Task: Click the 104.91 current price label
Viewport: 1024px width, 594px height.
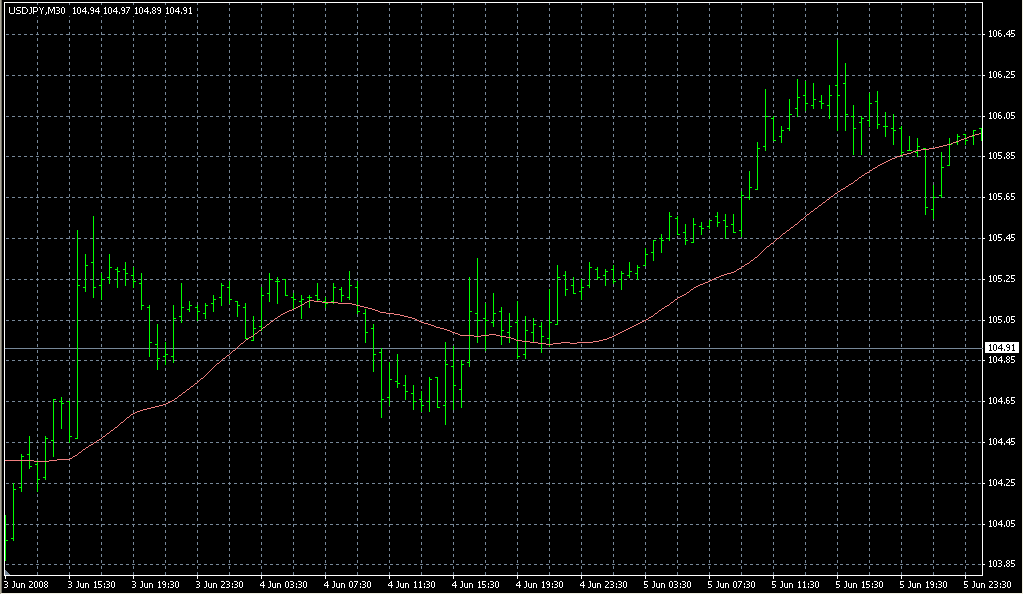Action: 1001,348
